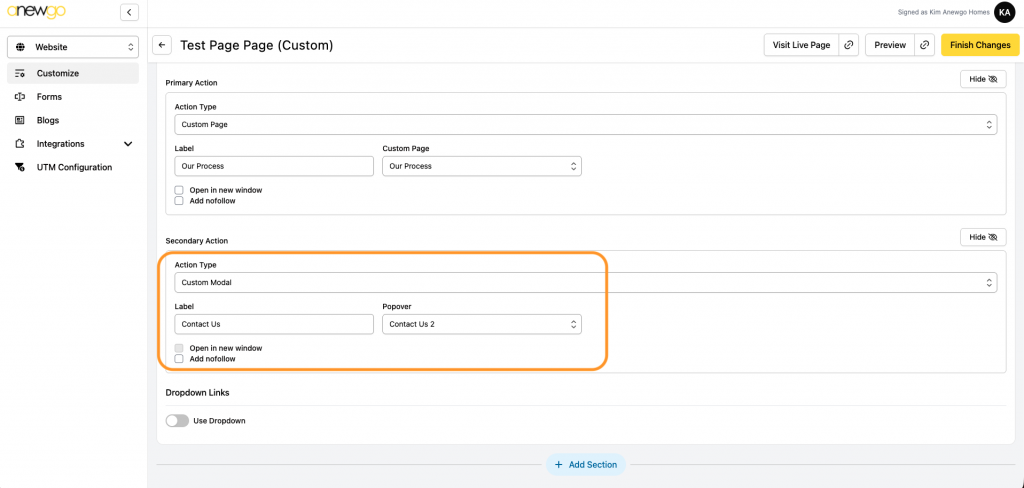Click the Finish Changes button
This screenshot has height=488, width=1024.
pos(980,45)
